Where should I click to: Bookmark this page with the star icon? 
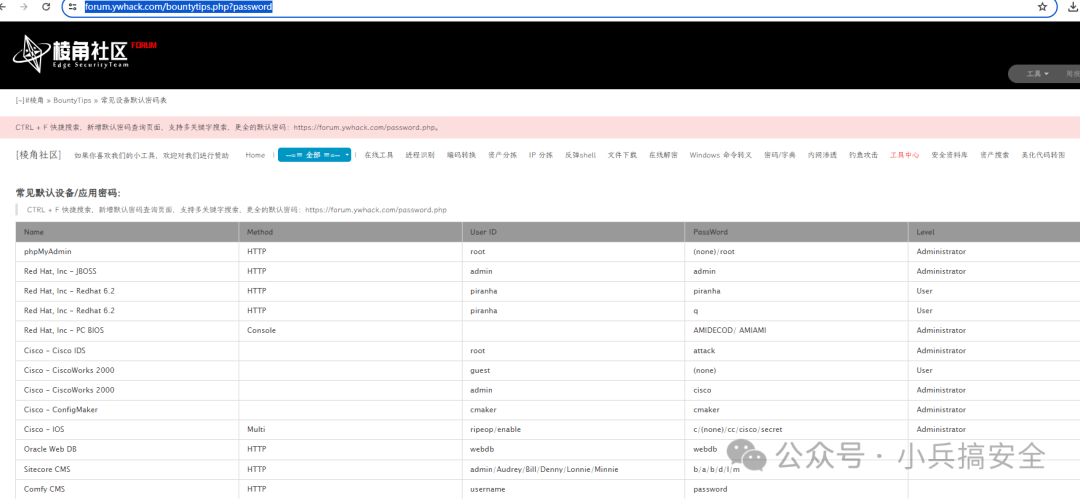pos(1042,6)
